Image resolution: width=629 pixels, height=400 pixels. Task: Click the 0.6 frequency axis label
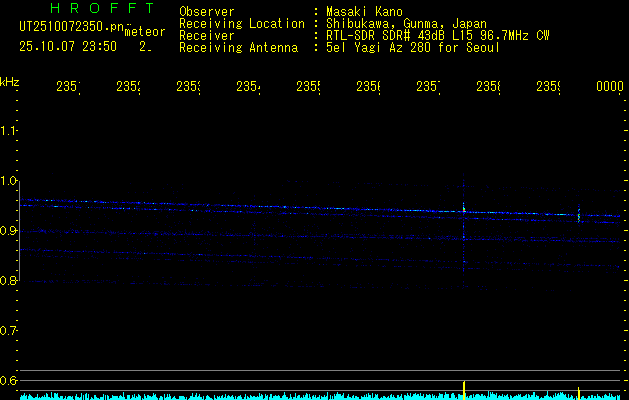tap(9, 380)
